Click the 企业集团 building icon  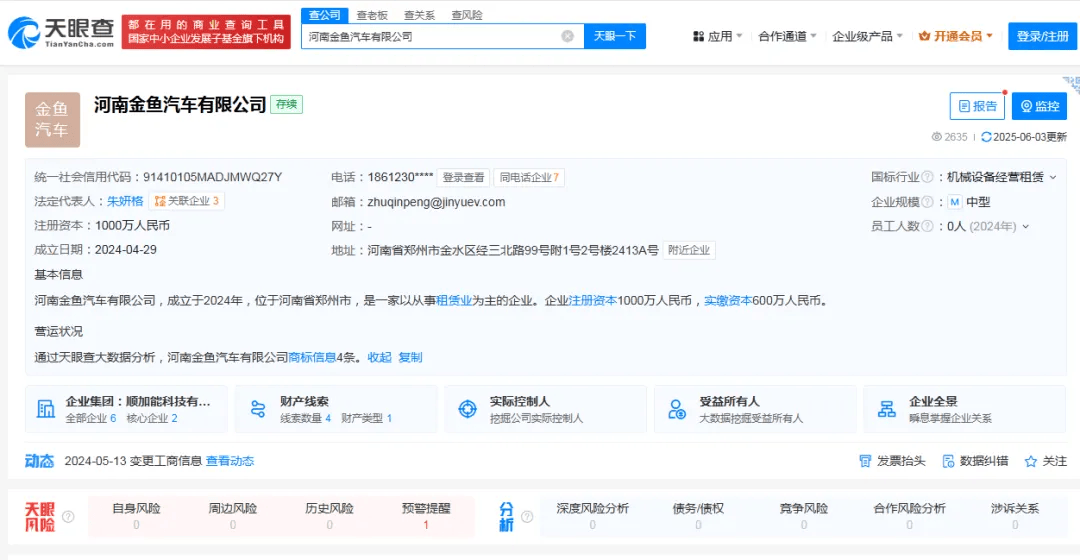tap(45, 409)
